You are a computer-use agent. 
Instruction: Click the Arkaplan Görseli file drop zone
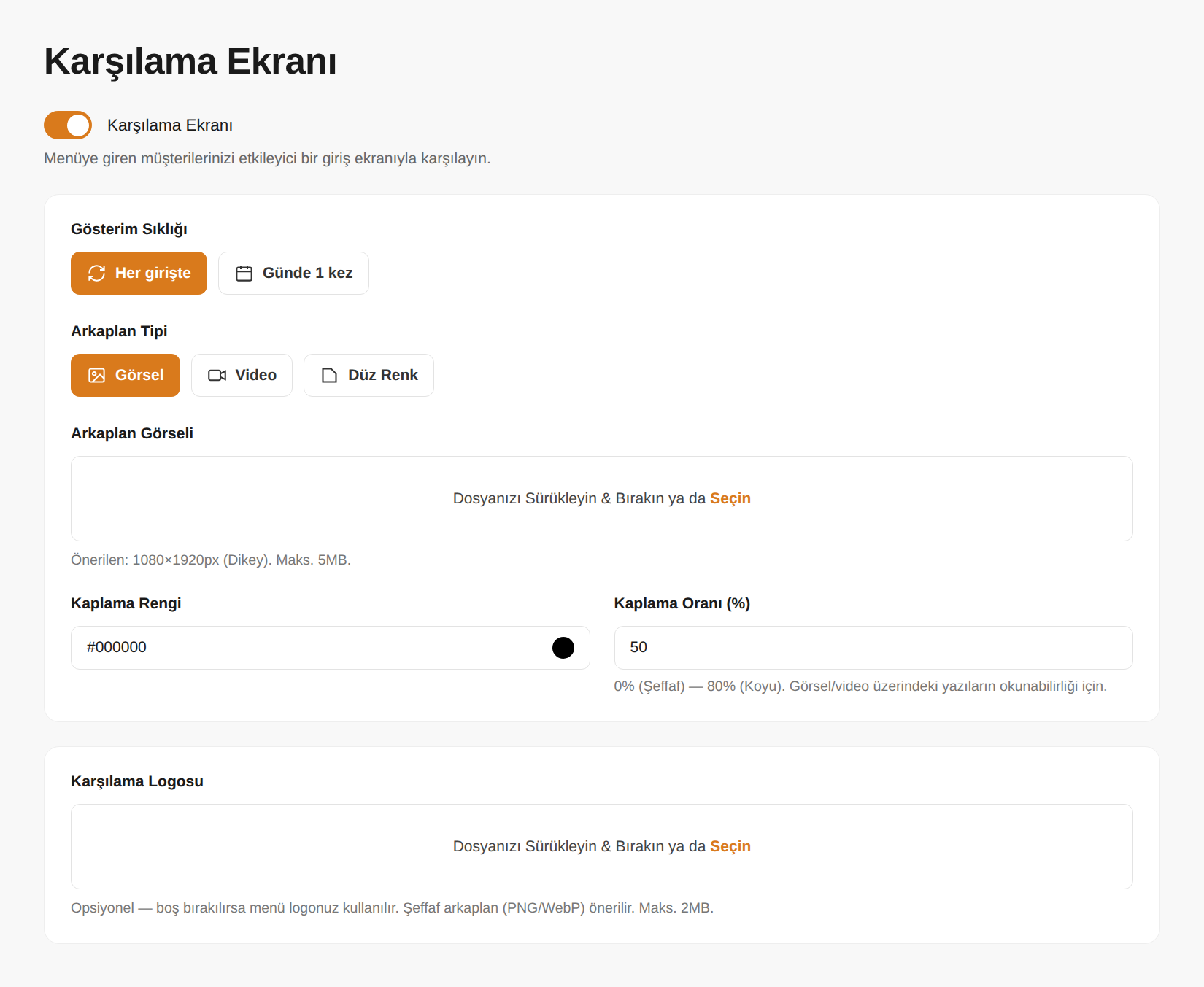(602, 498)
